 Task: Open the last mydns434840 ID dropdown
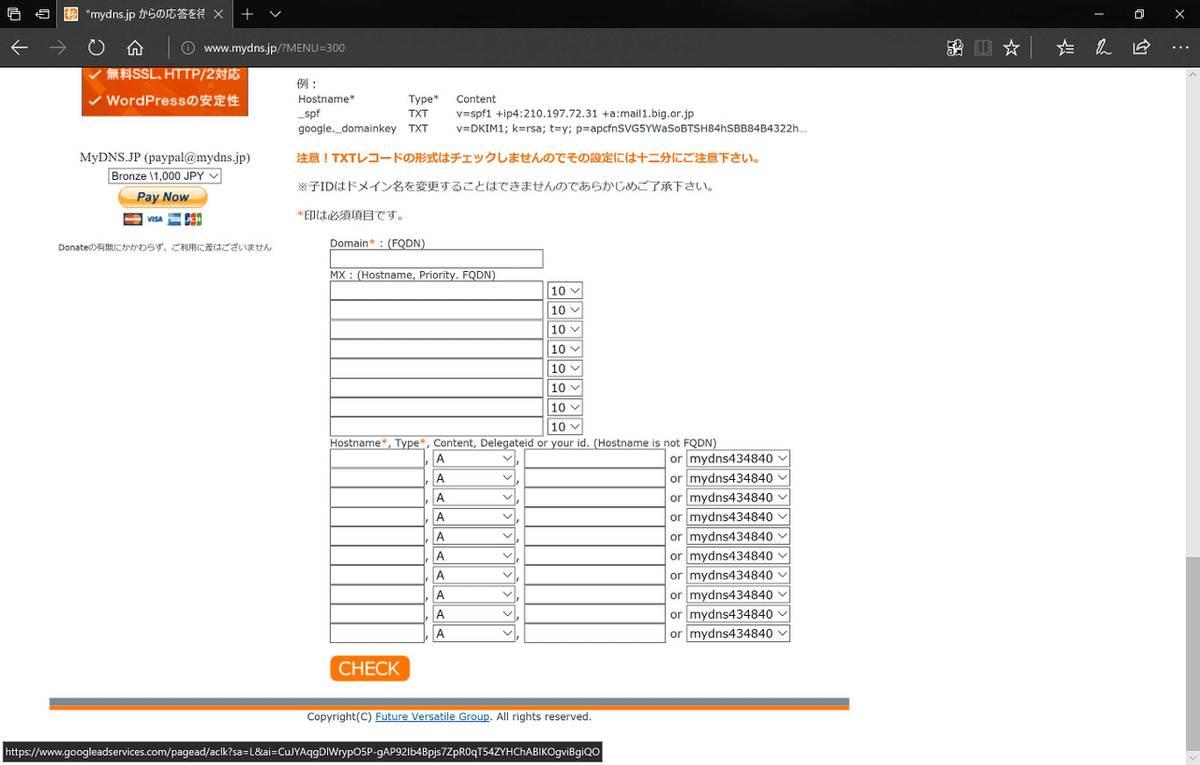[x=738, y=633]
